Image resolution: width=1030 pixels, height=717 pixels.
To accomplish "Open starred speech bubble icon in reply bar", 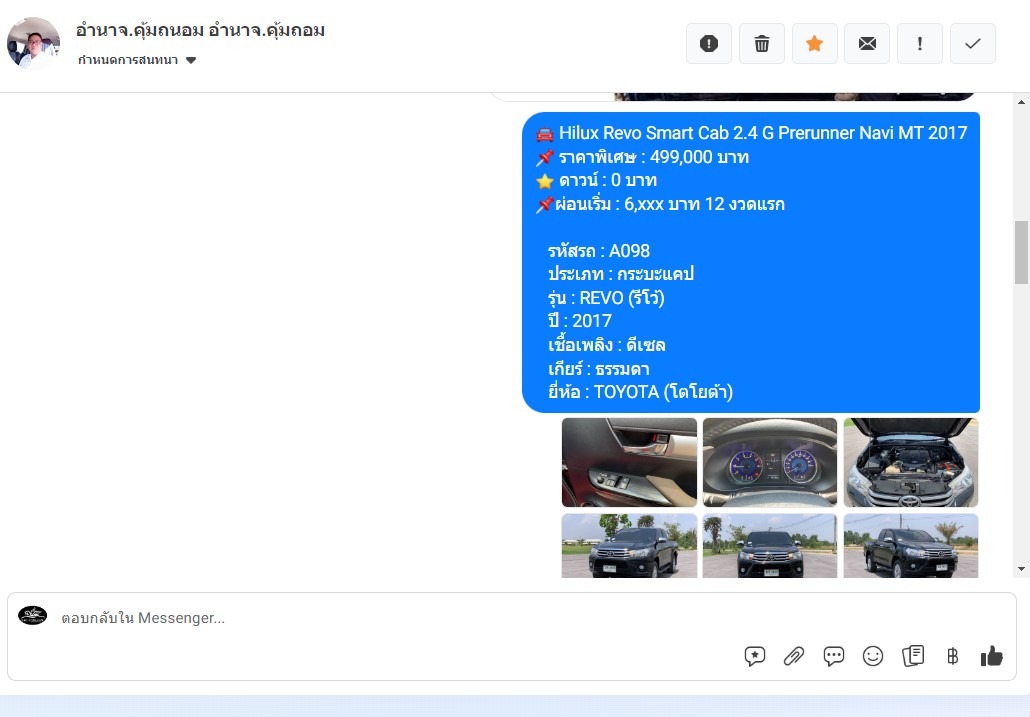I will [x=755, y=656].
